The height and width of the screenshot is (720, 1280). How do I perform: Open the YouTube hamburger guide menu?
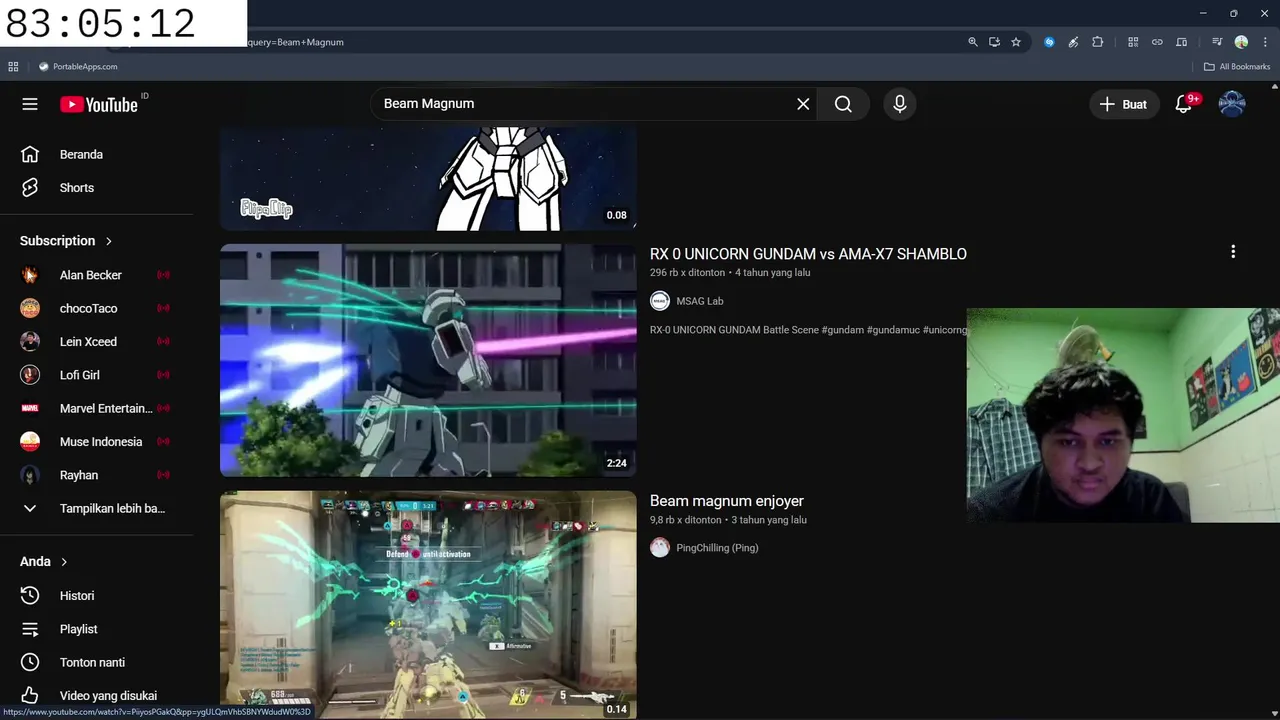pos(30,104)
